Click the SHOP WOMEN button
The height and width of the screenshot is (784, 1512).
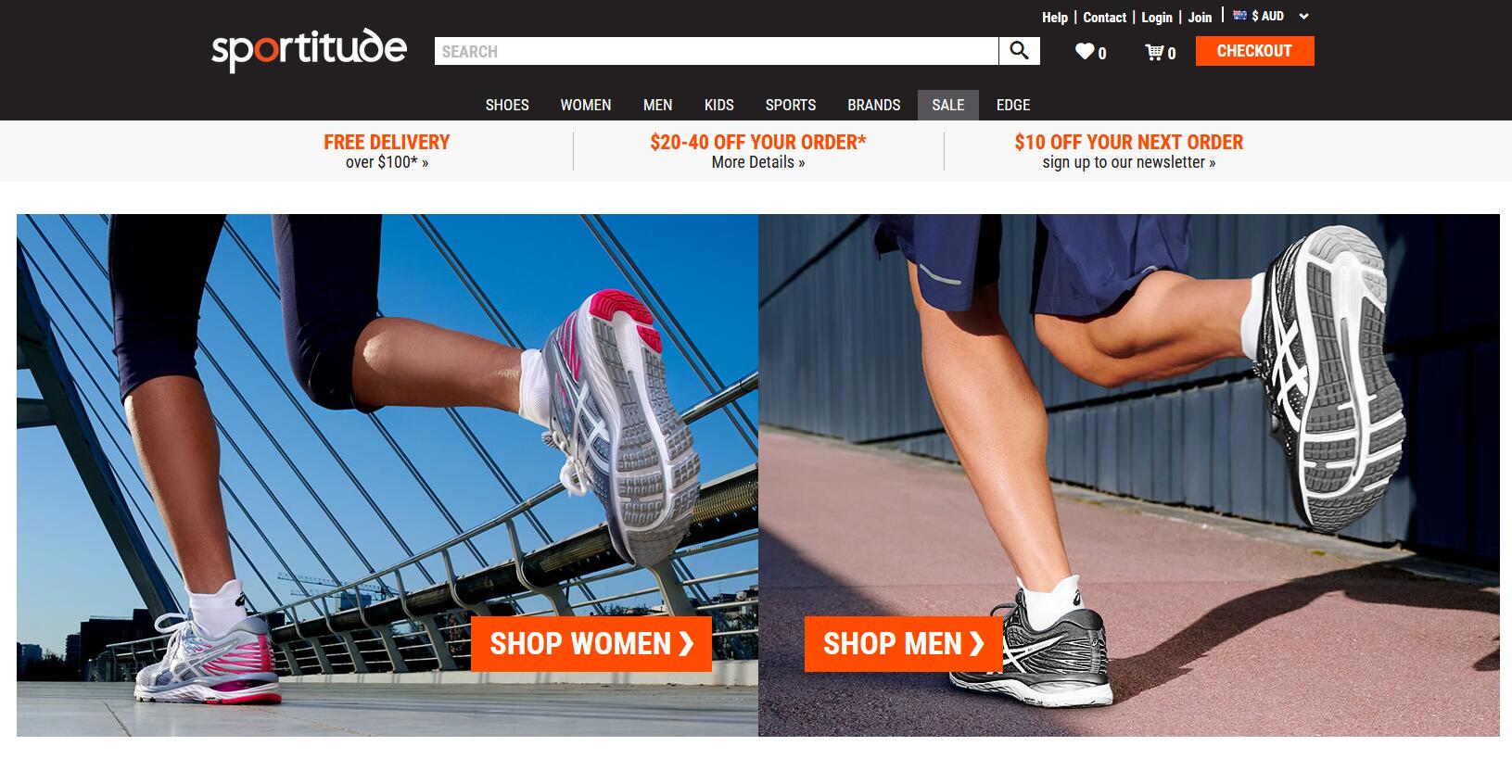[x=591, y=643]
